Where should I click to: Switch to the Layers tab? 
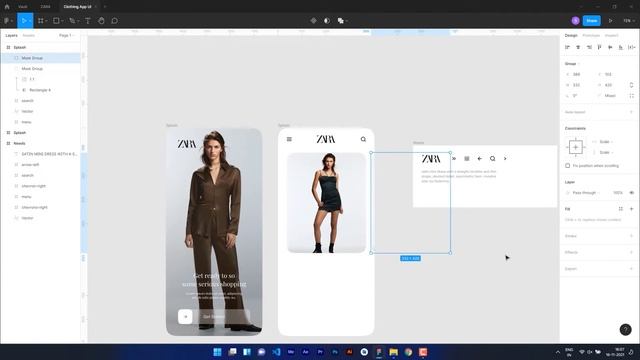click(11, 36)
